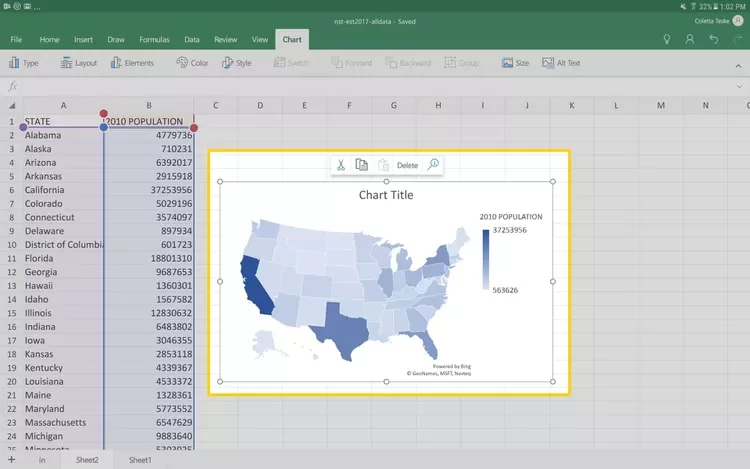Click the Cut scissors icon above chart
The width and height of the screenshot is (750, 469).
340,165
